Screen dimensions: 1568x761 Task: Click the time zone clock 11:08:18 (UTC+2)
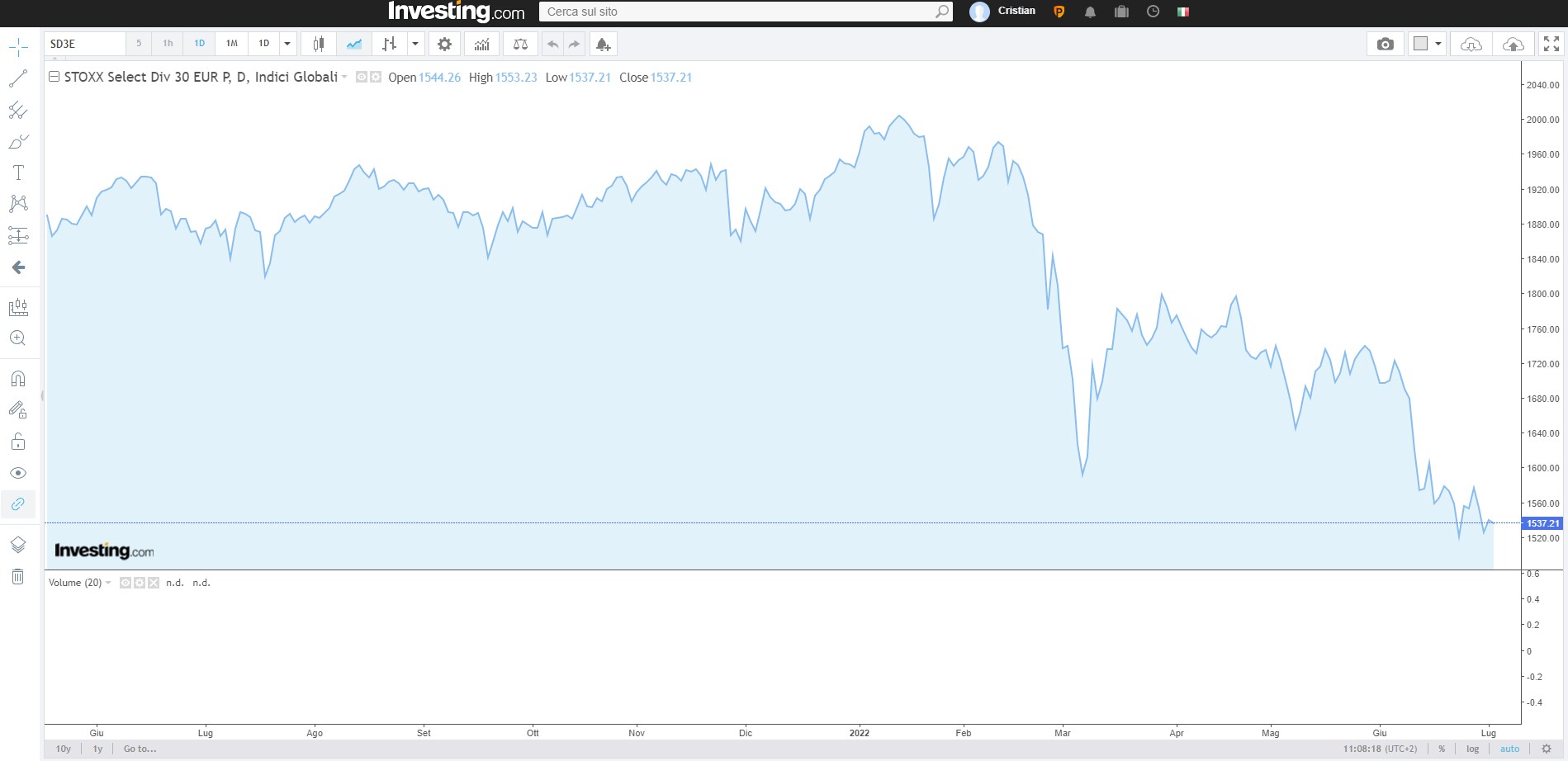click(x=1380, y=749)
